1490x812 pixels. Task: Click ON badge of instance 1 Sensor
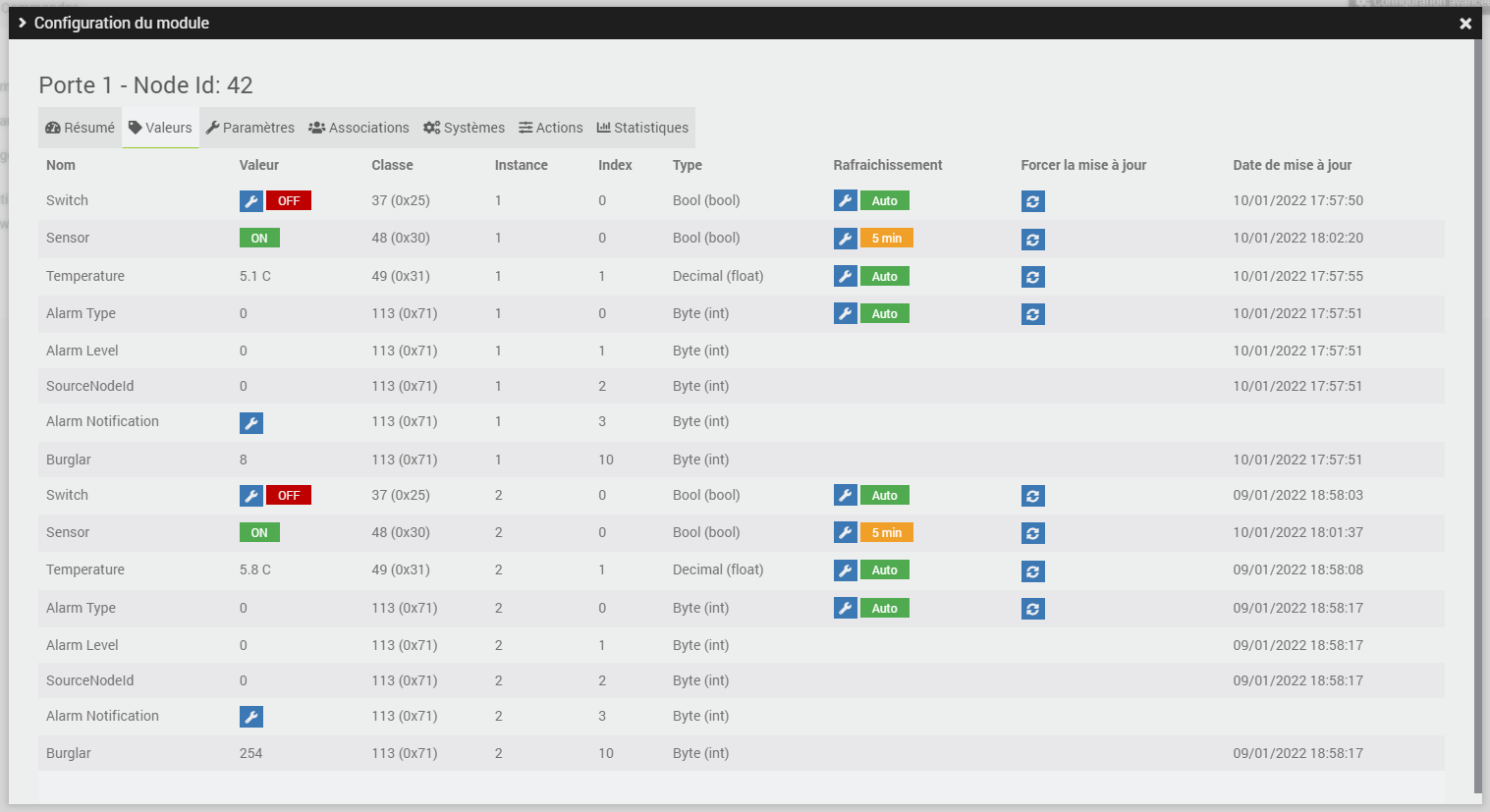coord(259,239)
